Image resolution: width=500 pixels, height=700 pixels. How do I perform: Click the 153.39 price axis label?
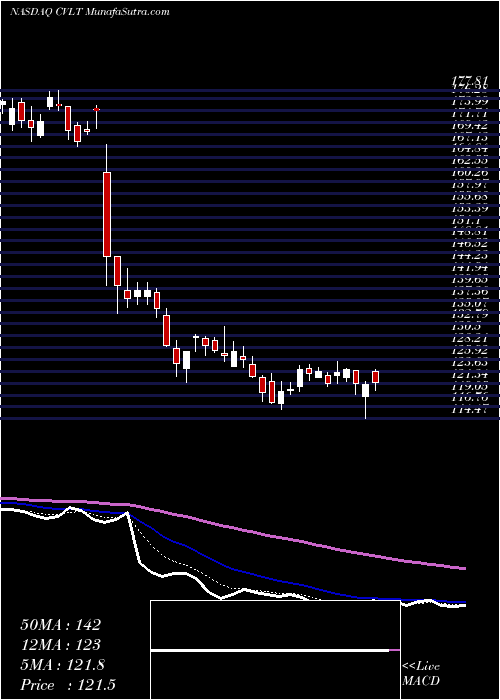pos(470,208)
